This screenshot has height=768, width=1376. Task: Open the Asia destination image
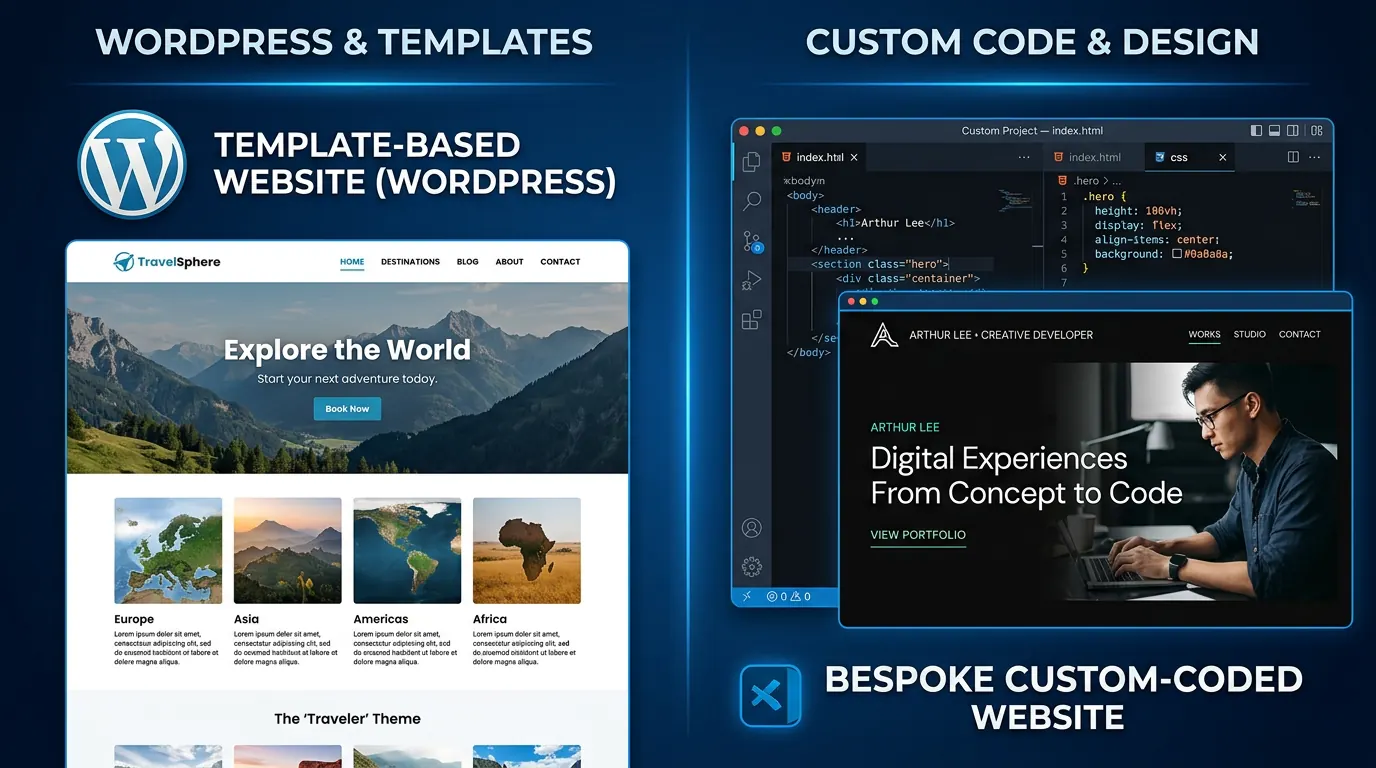click(x=287, y=551)
